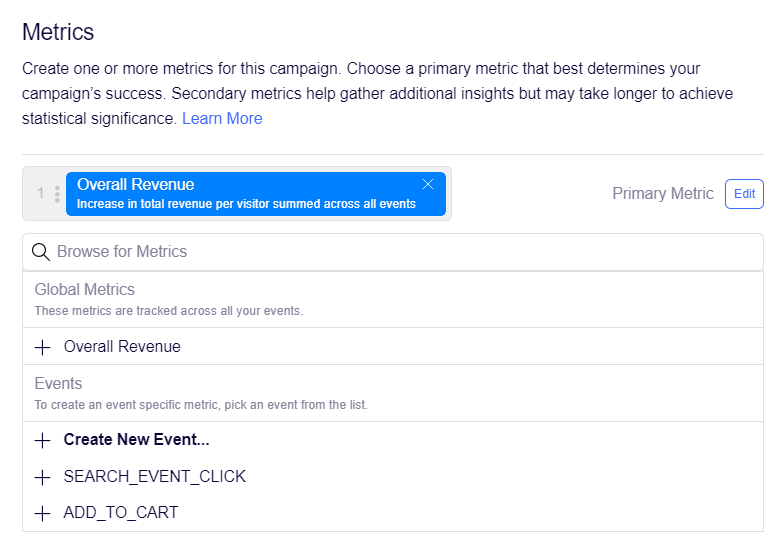This screenshot has width=782, height=557.
Task: Click the Primary Metric label
Action: click(663, 194)
